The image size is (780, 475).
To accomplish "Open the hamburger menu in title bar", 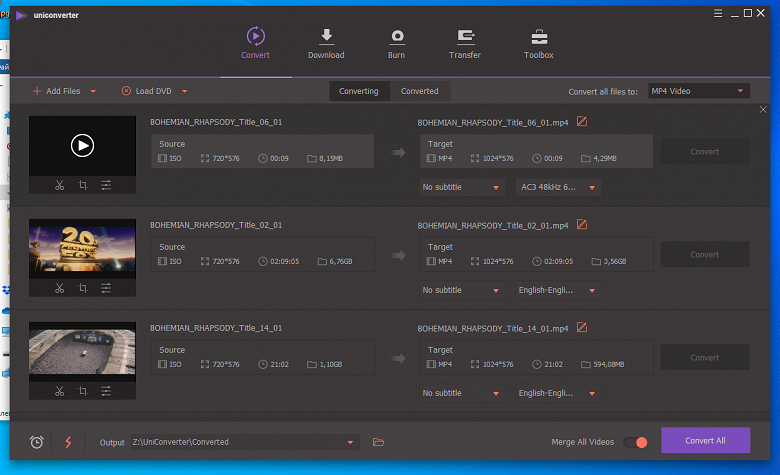I will tap(718, 13).
